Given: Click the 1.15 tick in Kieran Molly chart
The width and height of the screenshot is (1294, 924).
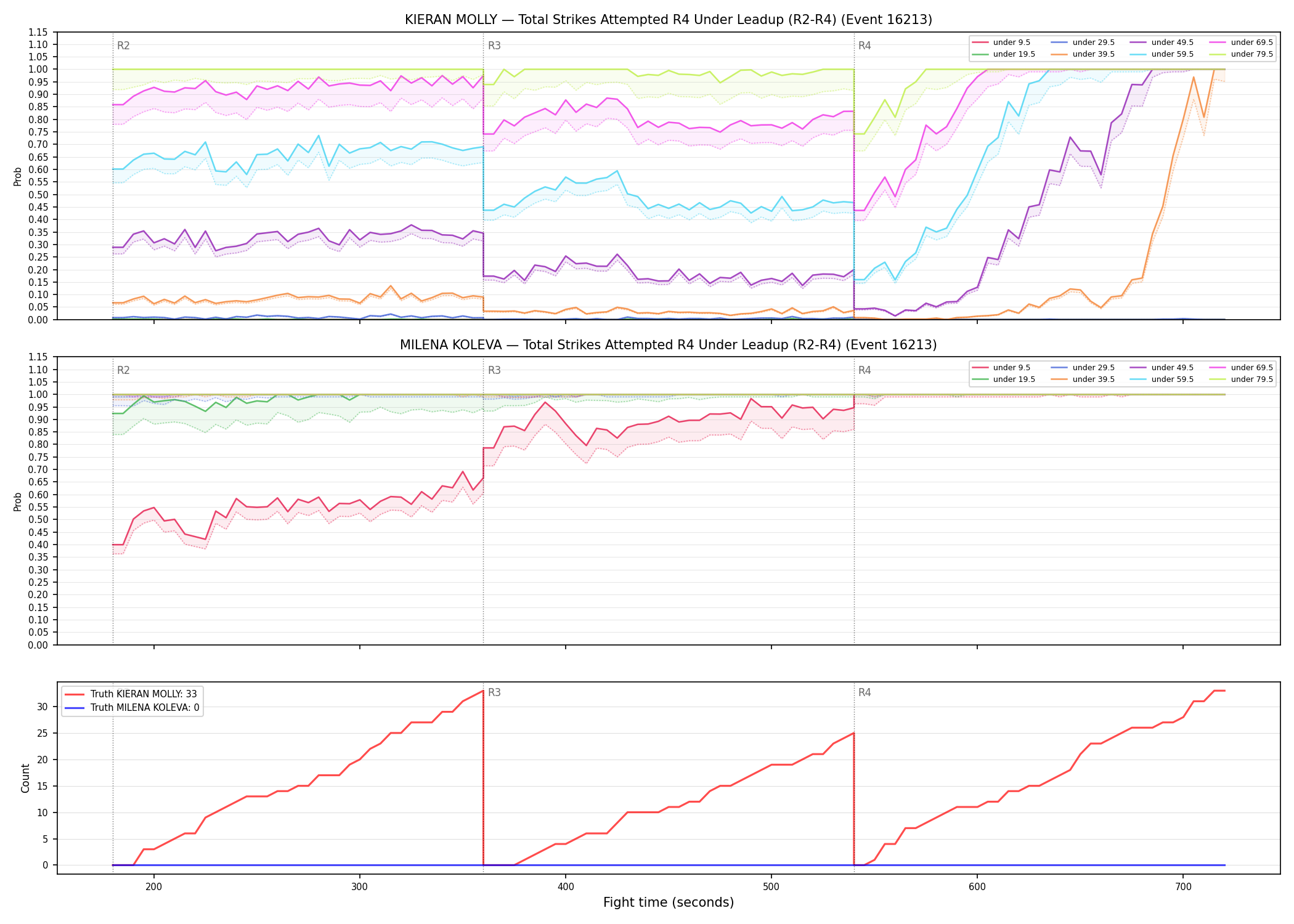Looking at the screenshot, I should (x=38, y=32).
